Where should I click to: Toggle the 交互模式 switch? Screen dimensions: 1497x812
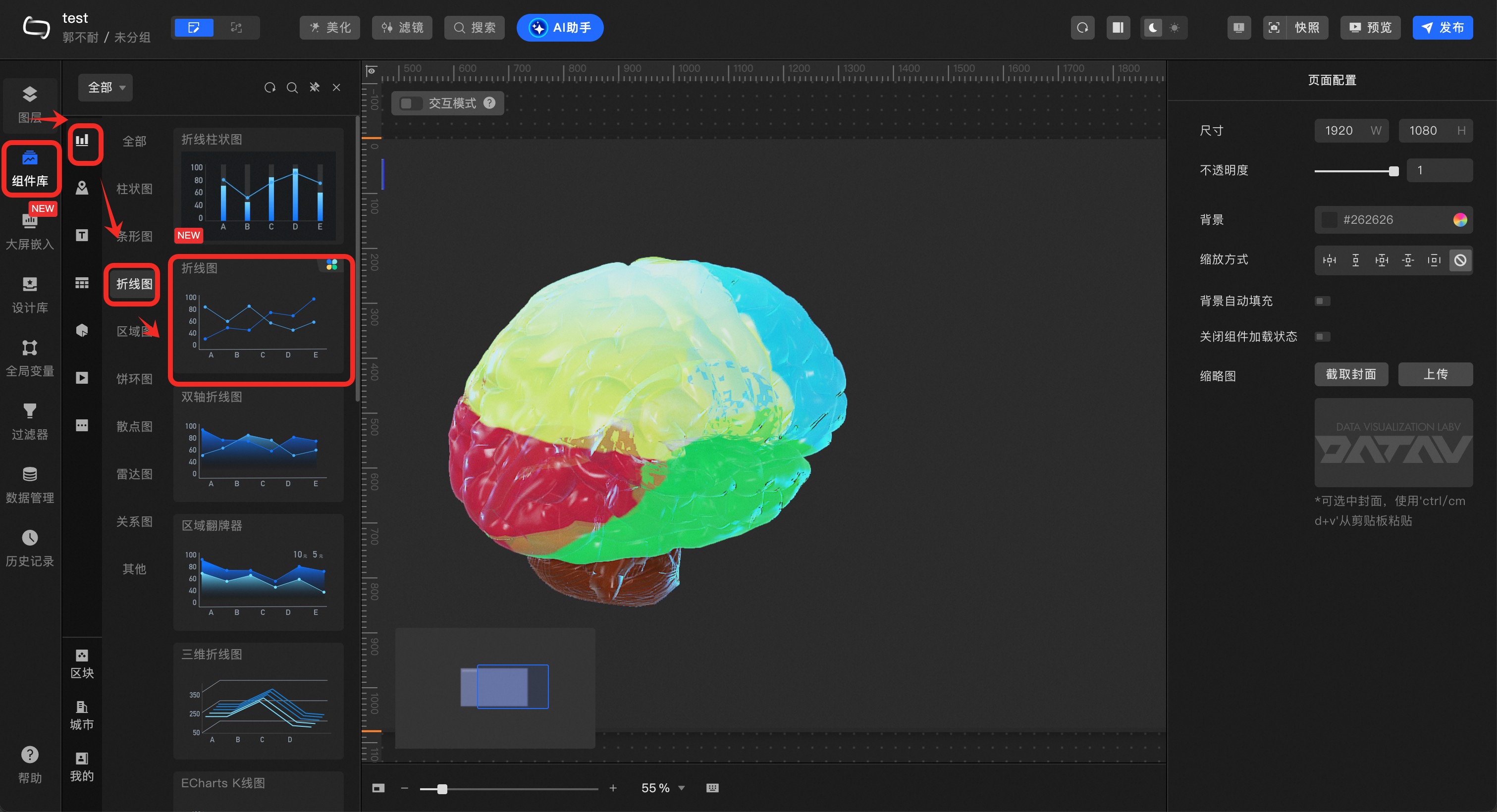tap(410, 103)
